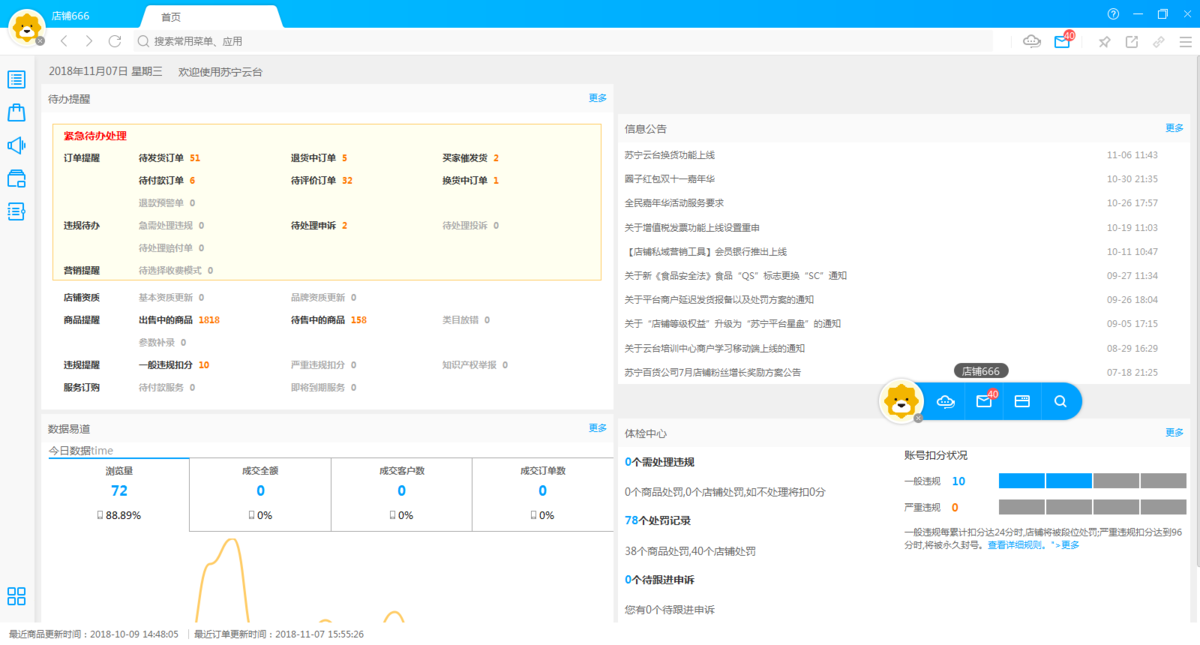
Task: Open the window icon in floating lion bar
Action: tap(1022, 401)
